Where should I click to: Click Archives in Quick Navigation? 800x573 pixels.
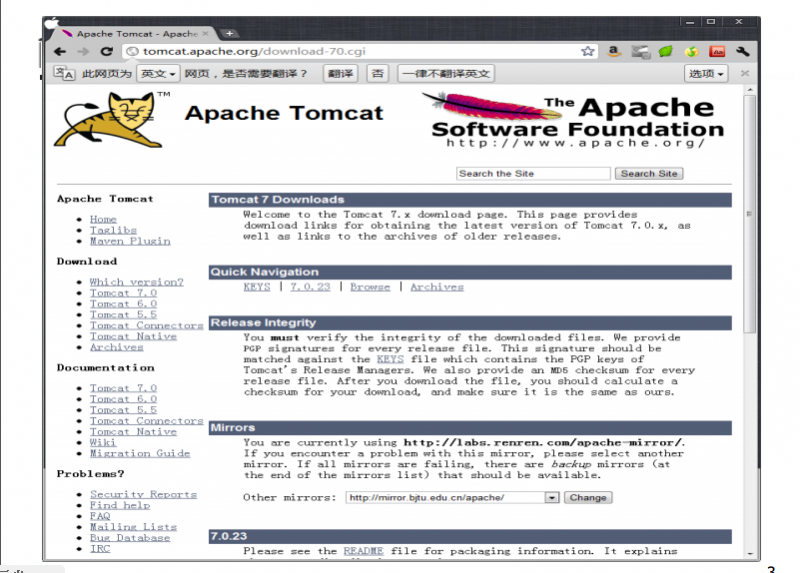coord(437,287)
